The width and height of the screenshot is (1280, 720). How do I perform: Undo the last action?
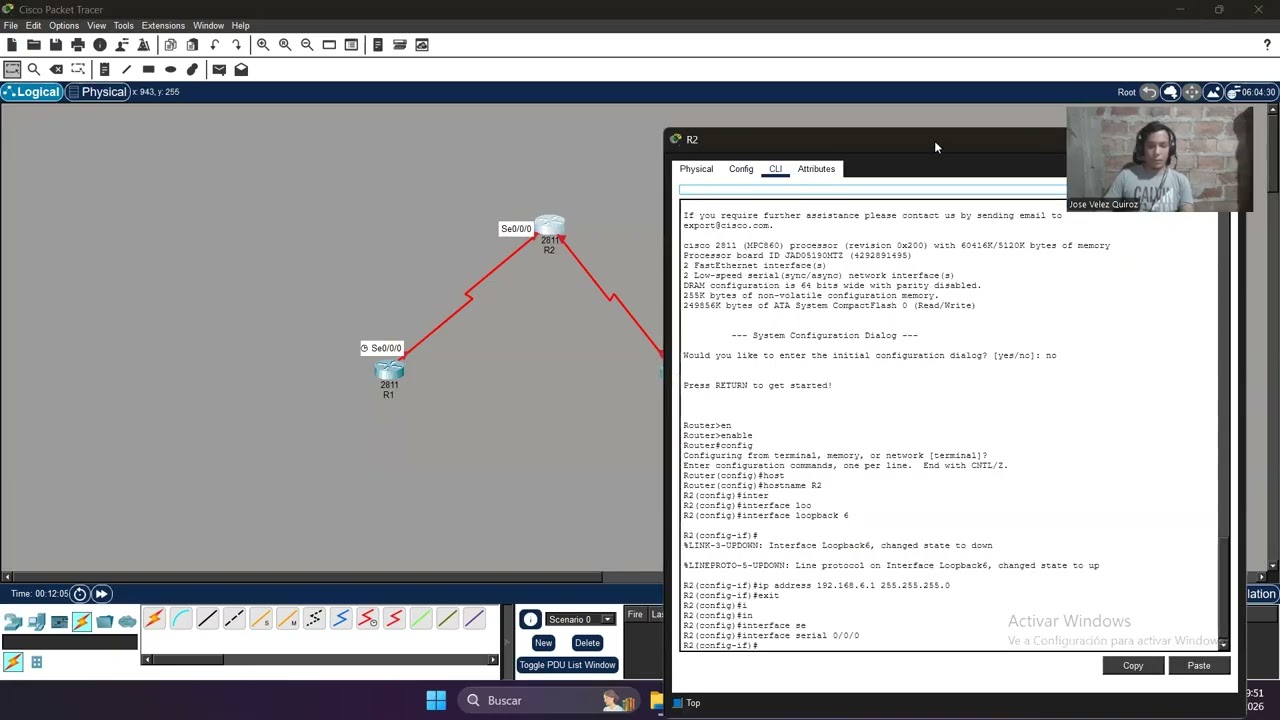[214, 45]
